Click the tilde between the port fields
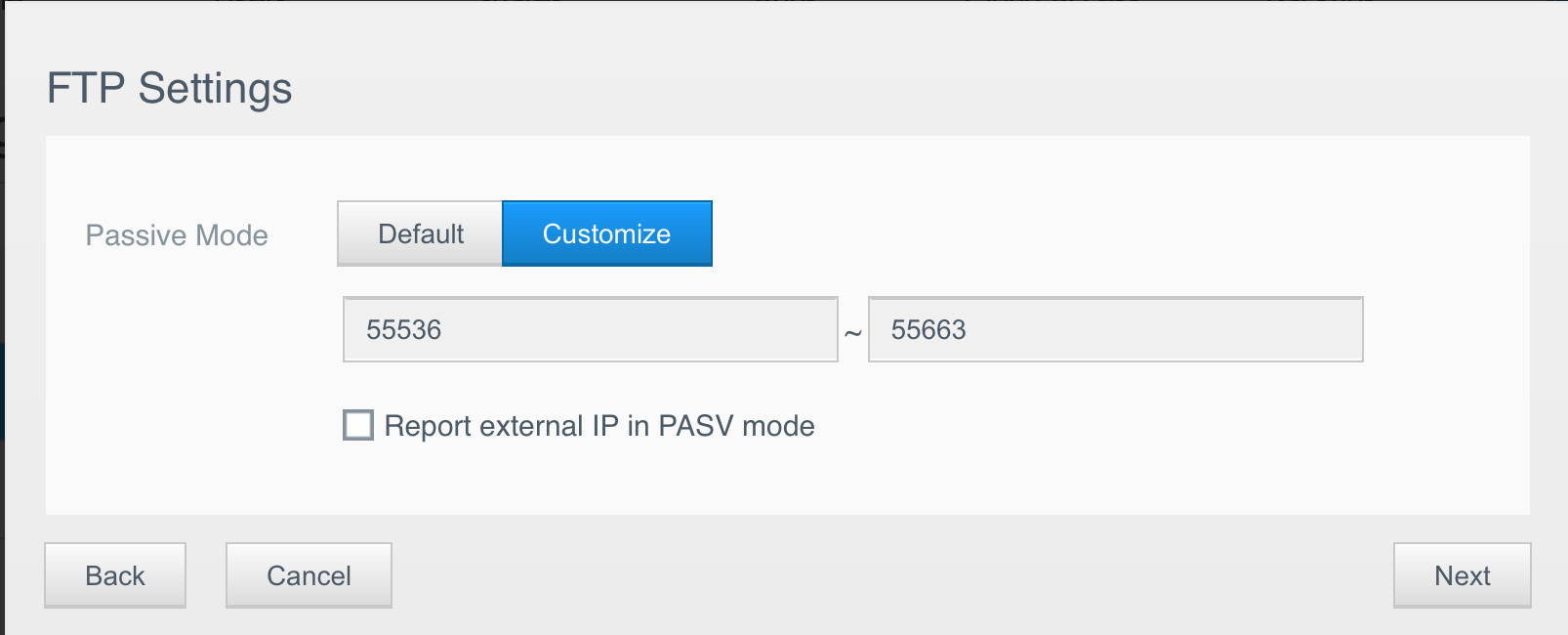The image size is (1568, 635). (x=853, y=333)
